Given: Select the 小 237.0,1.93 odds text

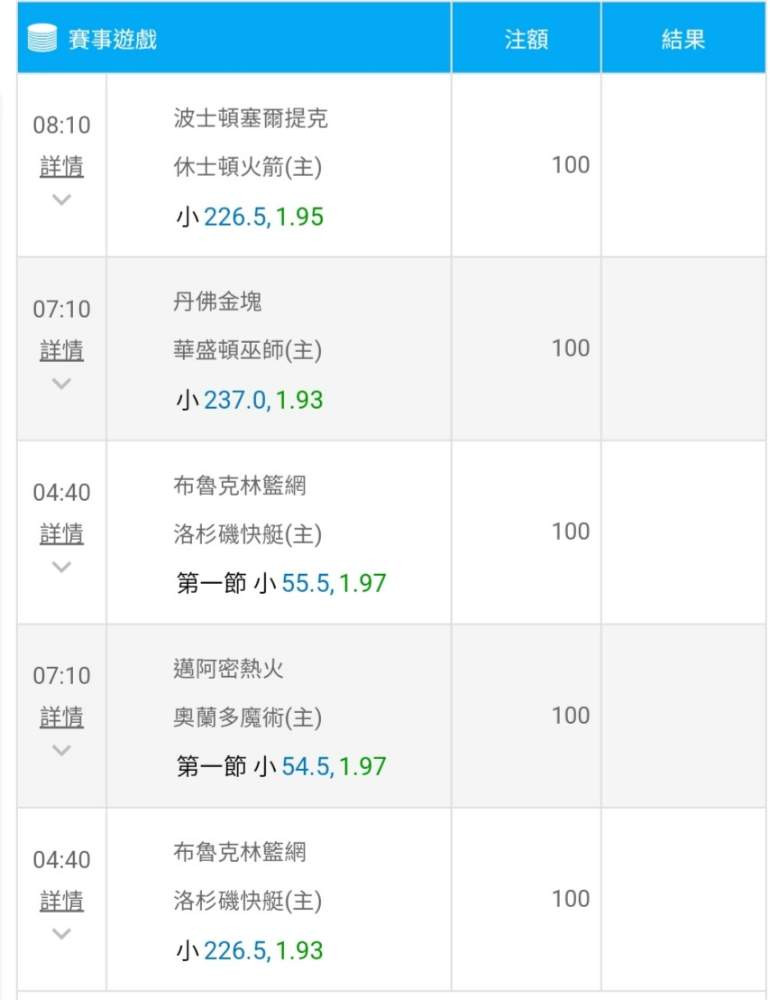Looking at the screenshot, I should pyautogui.click(x=250, y=400).
